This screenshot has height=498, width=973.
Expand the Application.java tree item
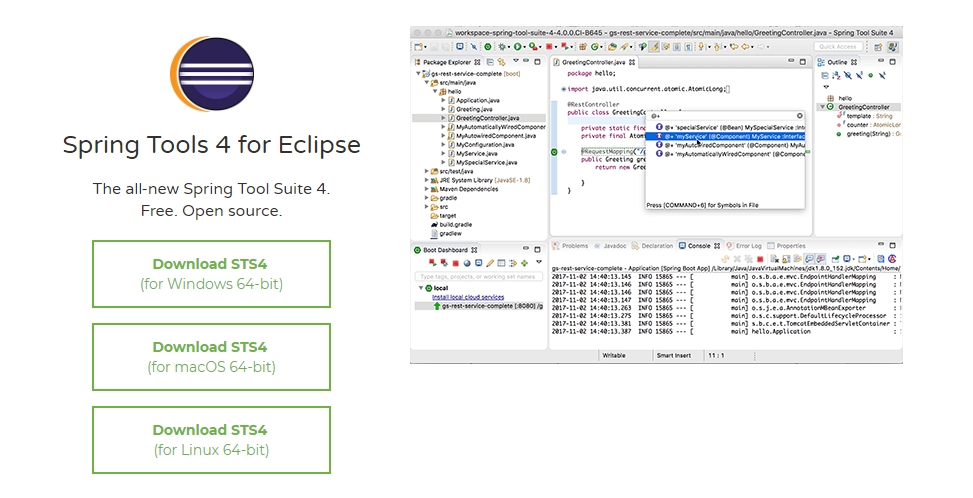[x=443, y=100]
